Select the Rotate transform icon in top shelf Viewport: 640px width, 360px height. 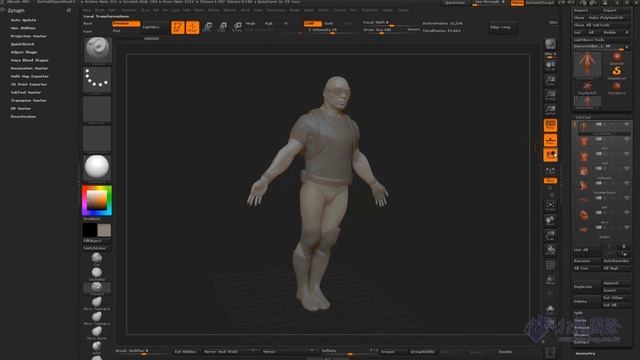[237, 27]
